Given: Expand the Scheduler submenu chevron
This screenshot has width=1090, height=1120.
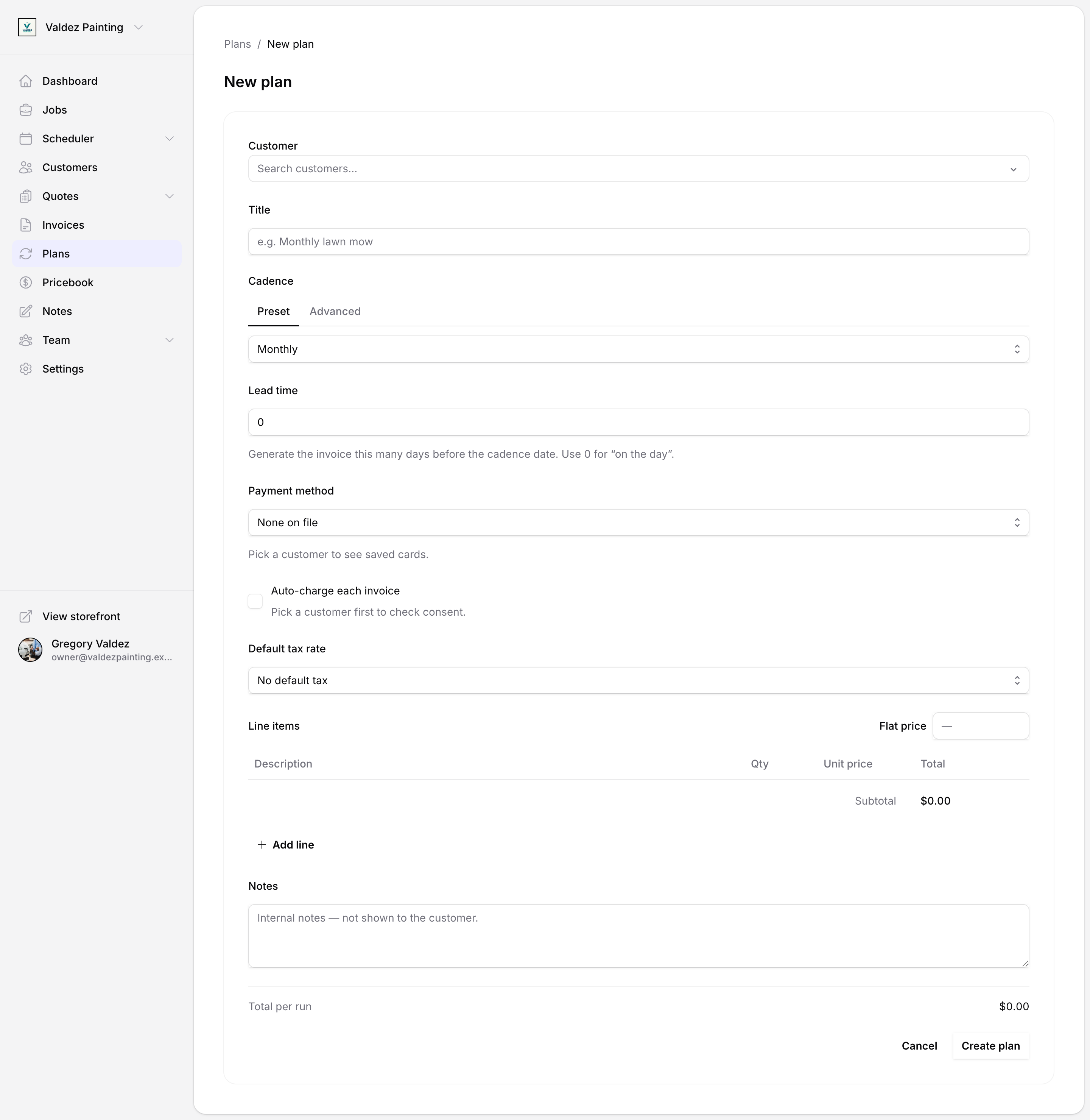Looking at the screenshot, I should pos(170,139).
